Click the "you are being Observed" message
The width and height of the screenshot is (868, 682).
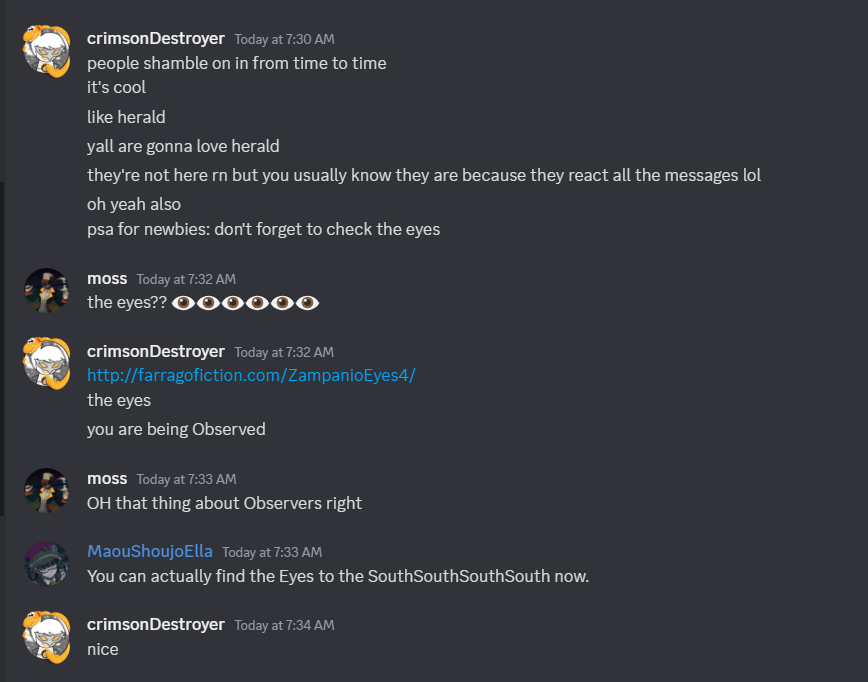(x=176, y=429)
